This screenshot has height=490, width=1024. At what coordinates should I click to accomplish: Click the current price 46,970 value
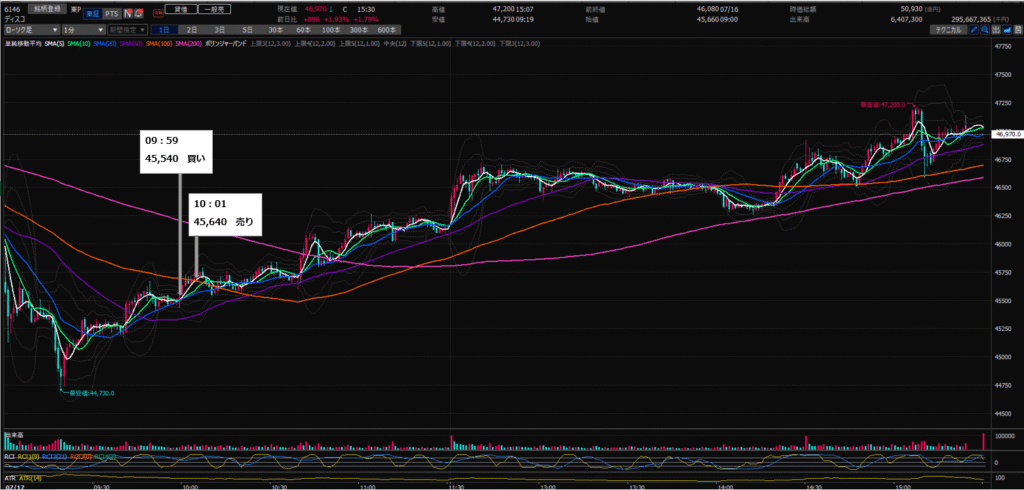click(315, 10)
